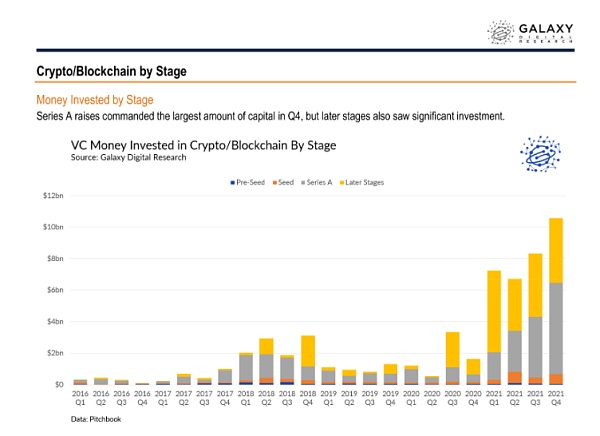600x436 pixels.
Task: Select the 2021 Q4 bar's gray segment
Action: pos(555,328)
